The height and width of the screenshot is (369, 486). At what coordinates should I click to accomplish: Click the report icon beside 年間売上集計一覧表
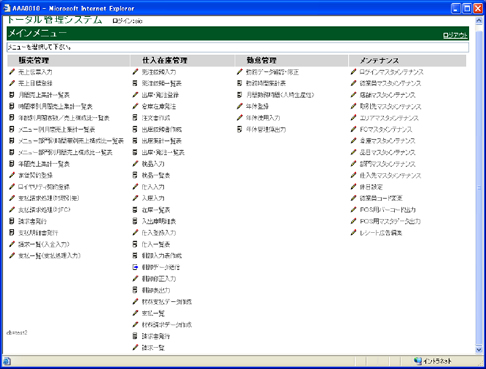pyautogui.click(x=12, y=164)
